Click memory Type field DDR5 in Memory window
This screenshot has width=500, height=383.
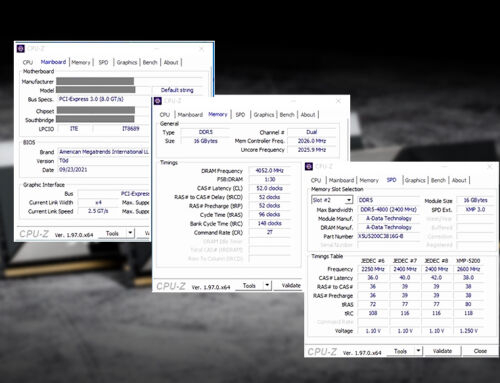click(x=205, y=132)
